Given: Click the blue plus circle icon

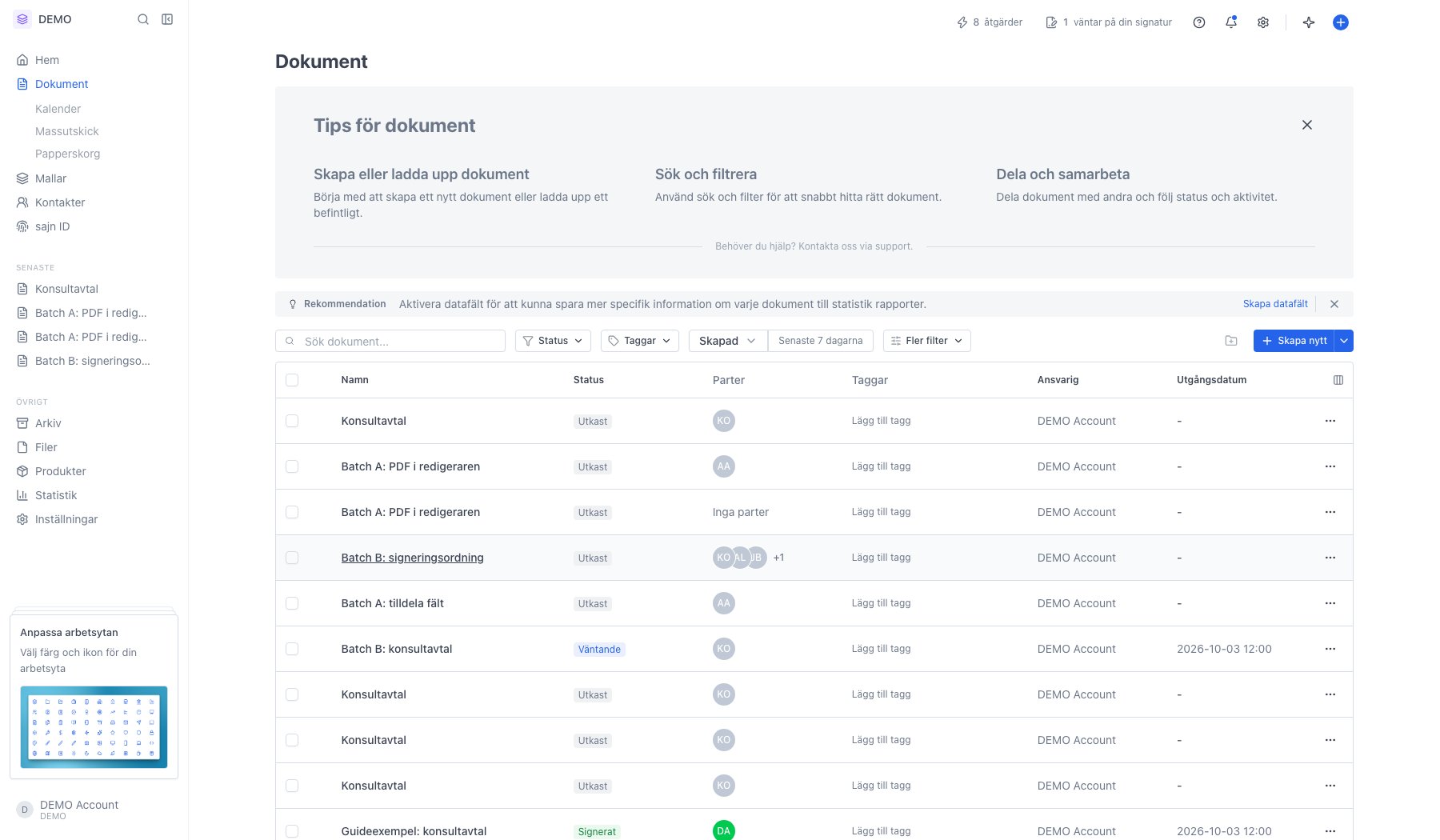Looking at the screenshot, I should click(x=1341, y=22).
